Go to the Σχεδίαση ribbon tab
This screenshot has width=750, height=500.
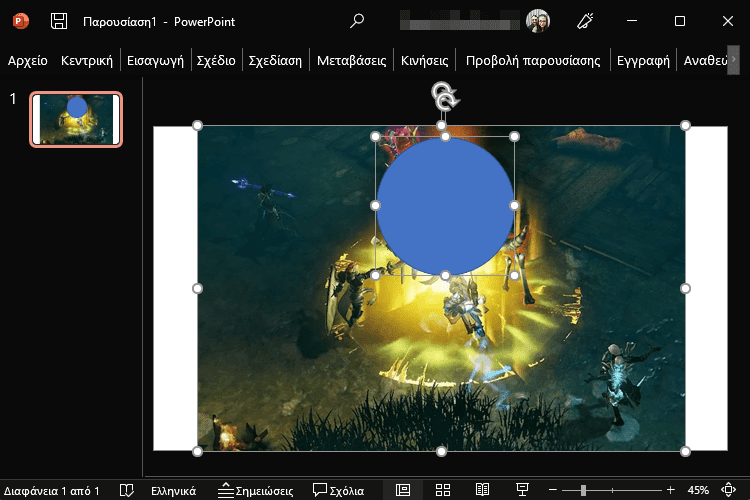[275, 61]
